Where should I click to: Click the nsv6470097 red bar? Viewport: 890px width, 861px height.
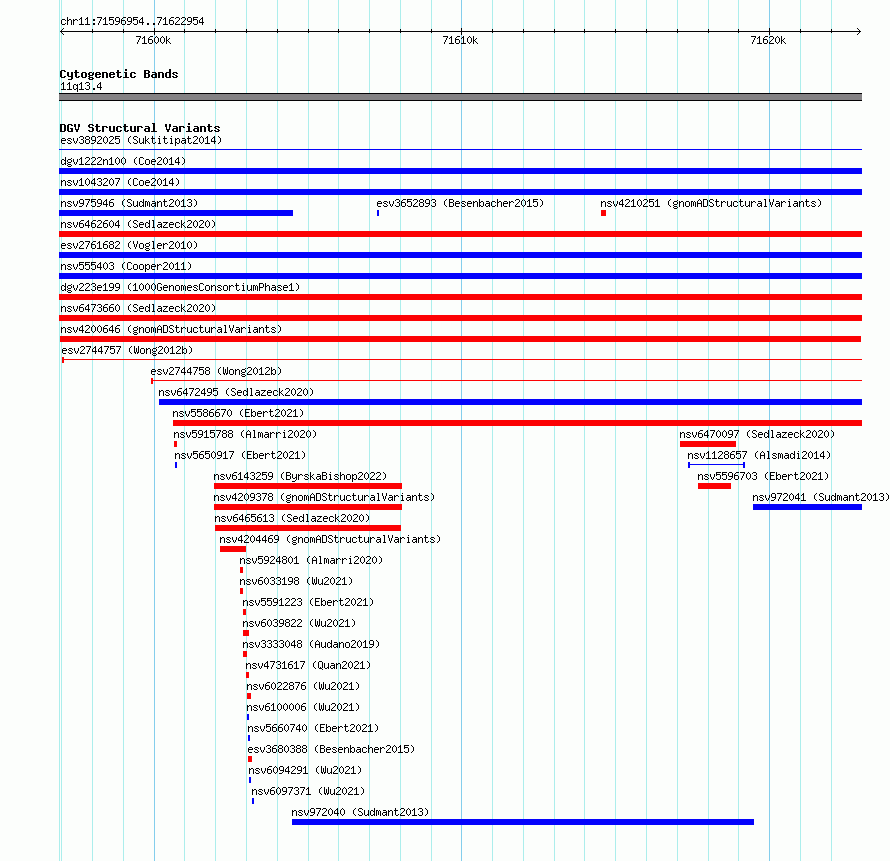click(x=708, y=444)
